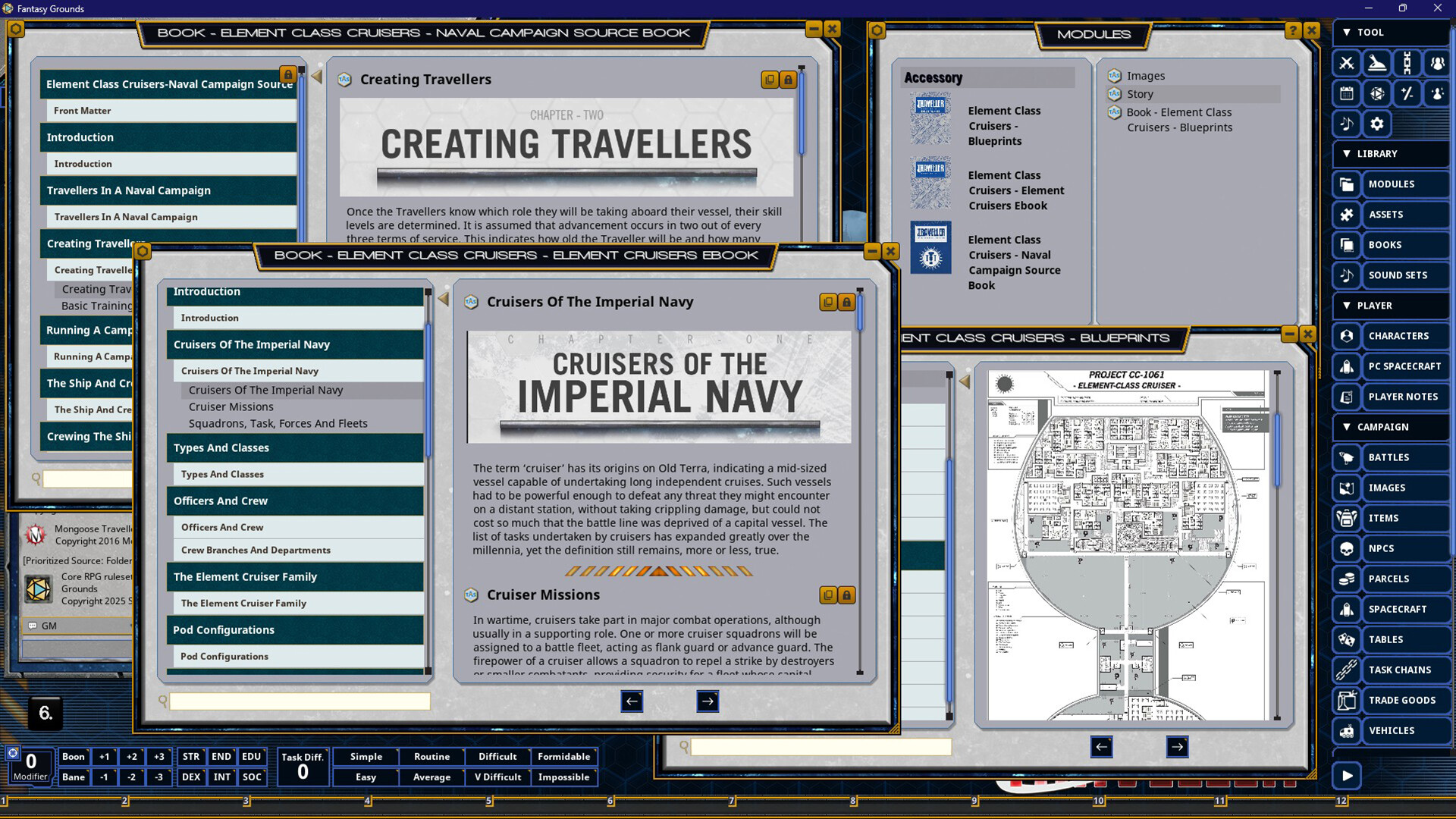
Task: Select the Formidable task difficulty
Action: (563, 756)
